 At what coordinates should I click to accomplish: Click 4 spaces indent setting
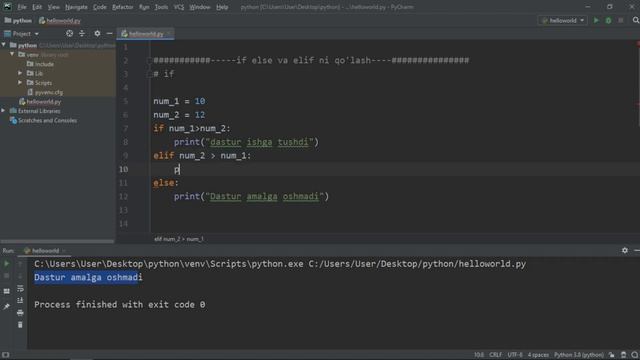[x=538, y=355]
